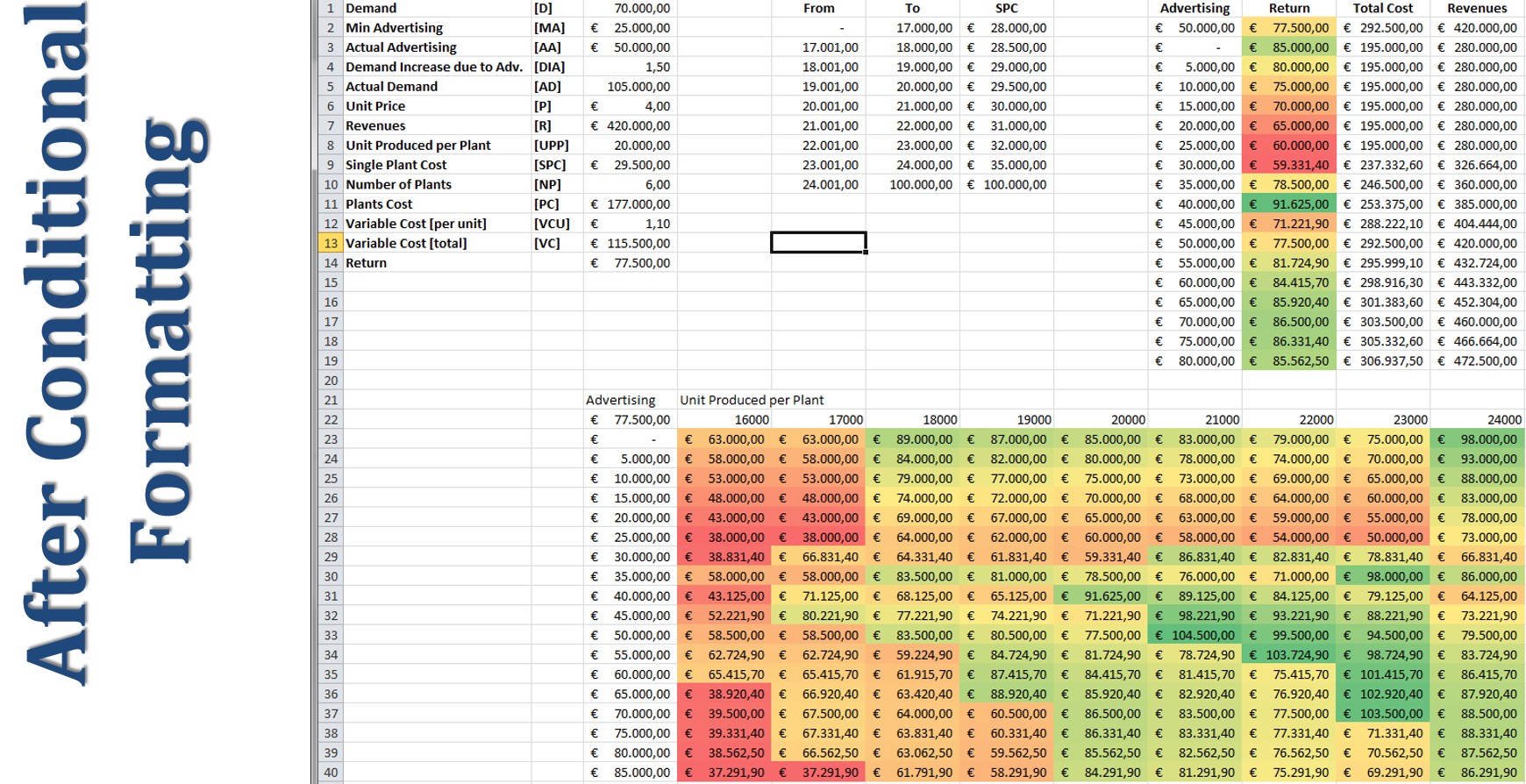
Task: Select total variable cost 115.500,00
Action: [x=631, y=243]
